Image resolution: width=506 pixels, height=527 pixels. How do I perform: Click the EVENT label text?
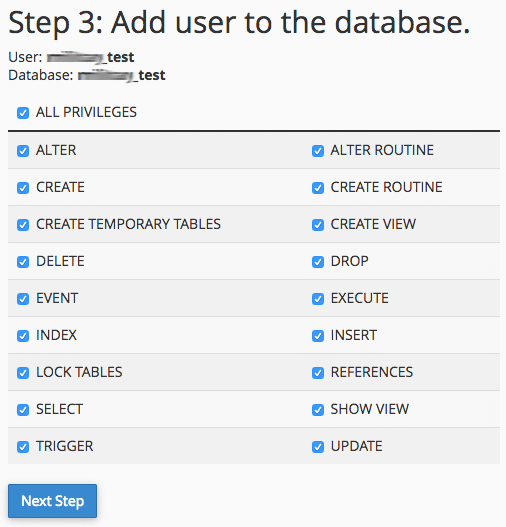57,298
